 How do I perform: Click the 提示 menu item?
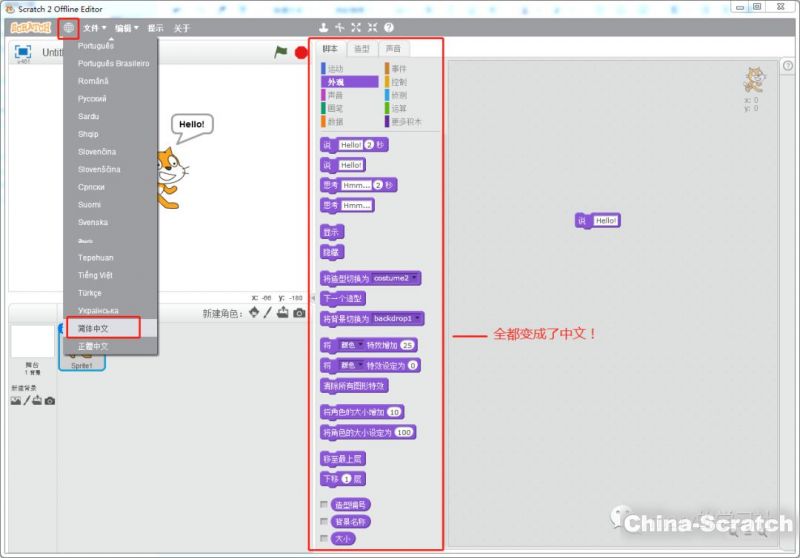click(x=156, y=28)
